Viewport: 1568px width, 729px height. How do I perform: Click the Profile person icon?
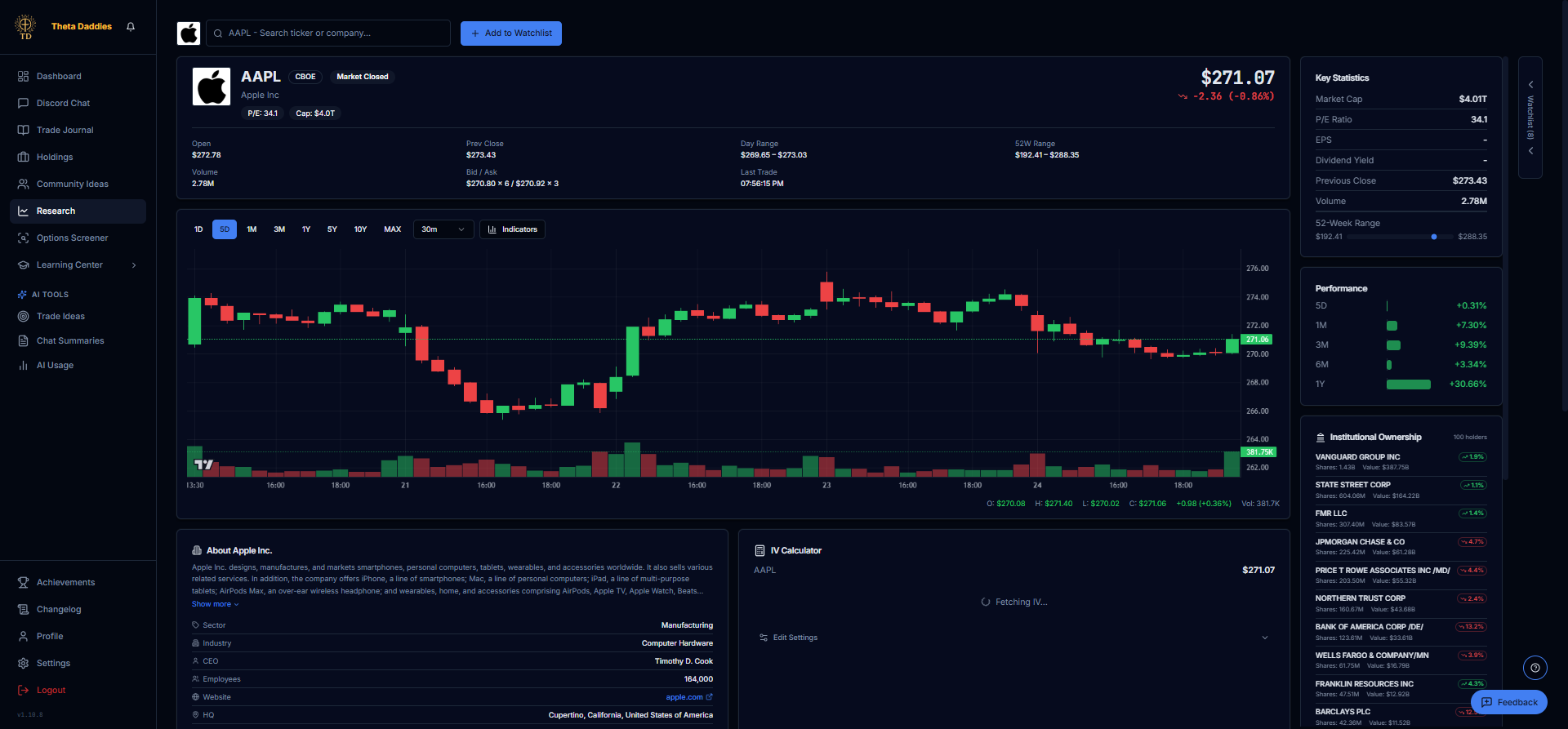[23, 637]
